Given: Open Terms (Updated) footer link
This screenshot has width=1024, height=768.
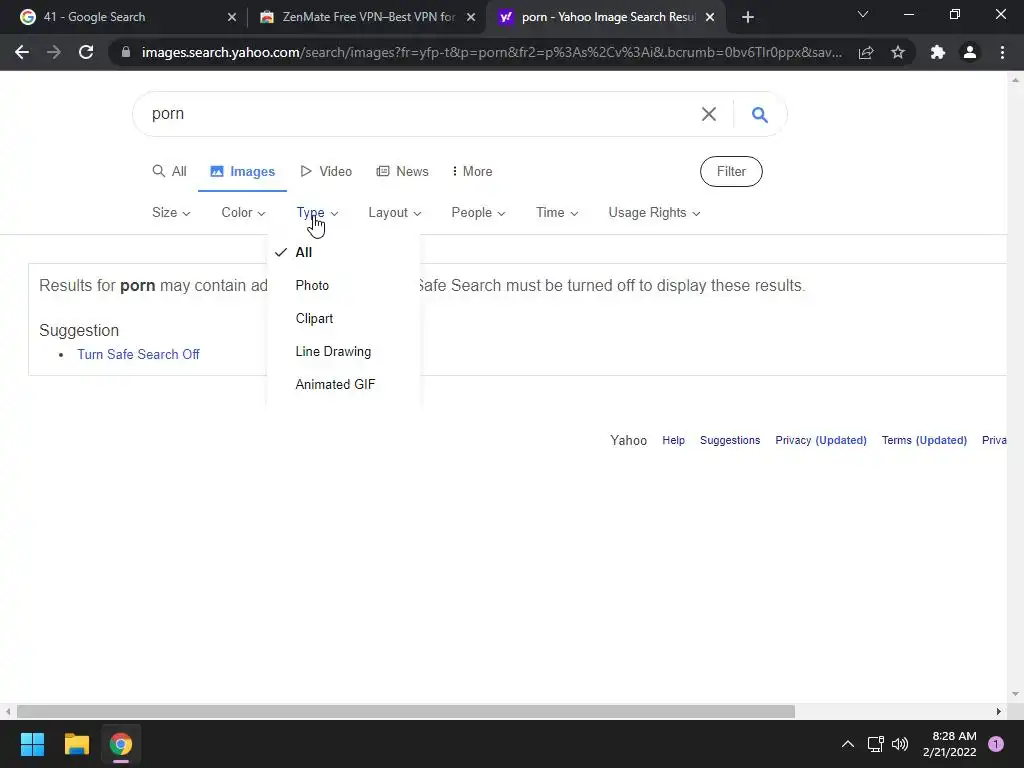Looking at the screenshot, I should pyautogui.click(x=924, y=440).
